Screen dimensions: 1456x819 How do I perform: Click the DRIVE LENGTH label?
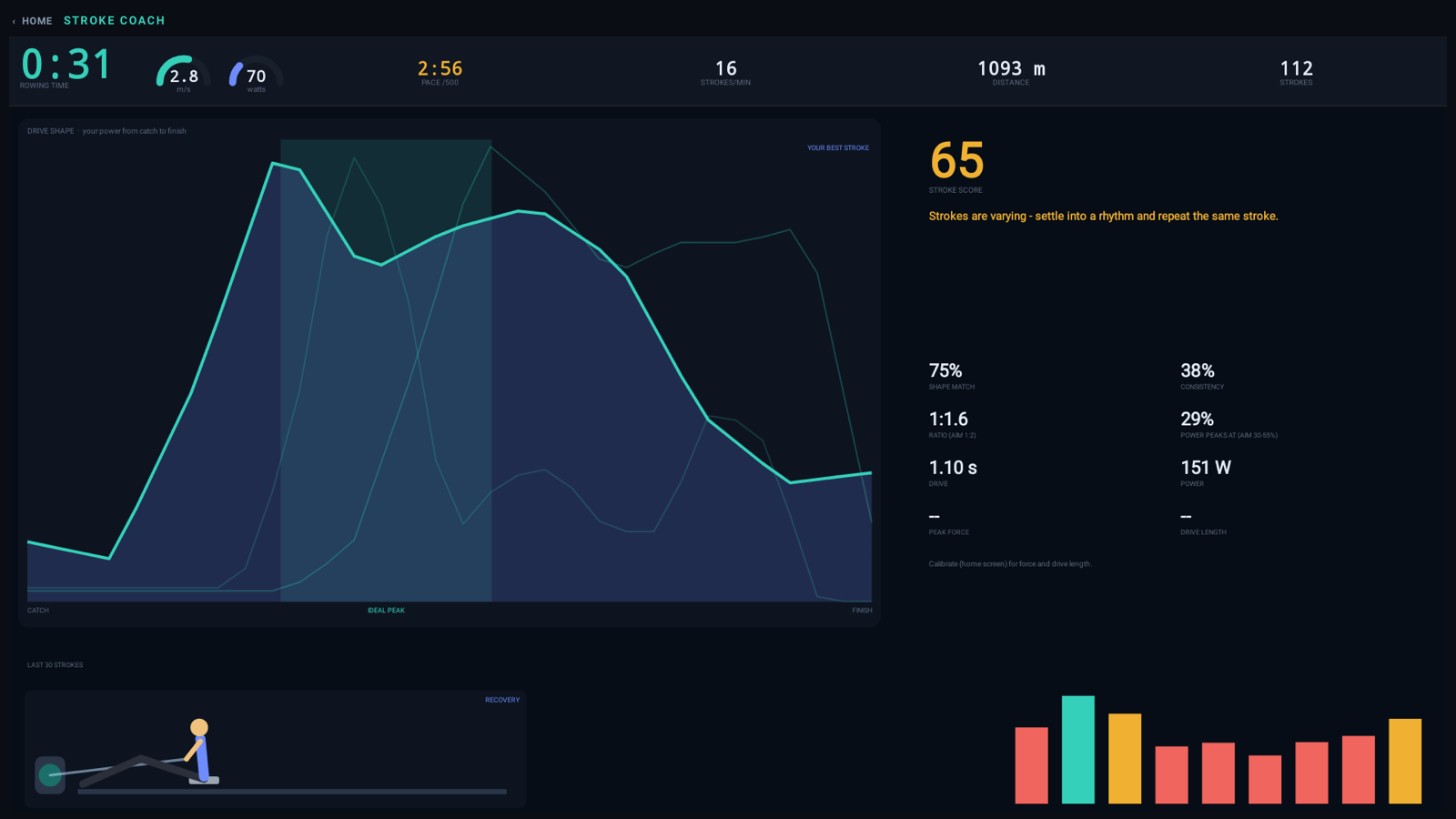click(x=1203, y=532)
